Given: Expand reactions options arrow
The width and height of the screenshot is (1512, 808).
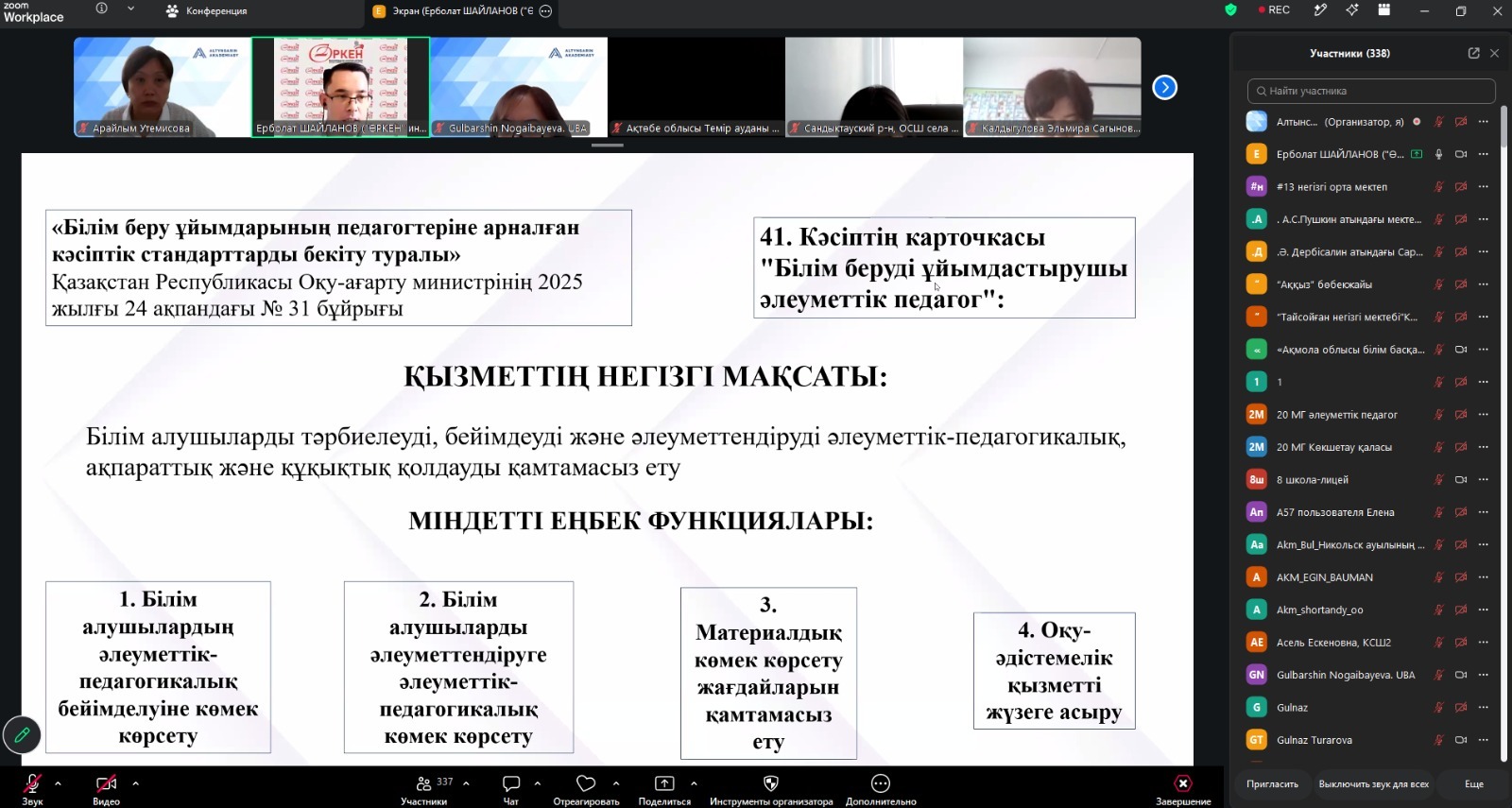Looking at the screenshot, I should click(x=616, y=783).
